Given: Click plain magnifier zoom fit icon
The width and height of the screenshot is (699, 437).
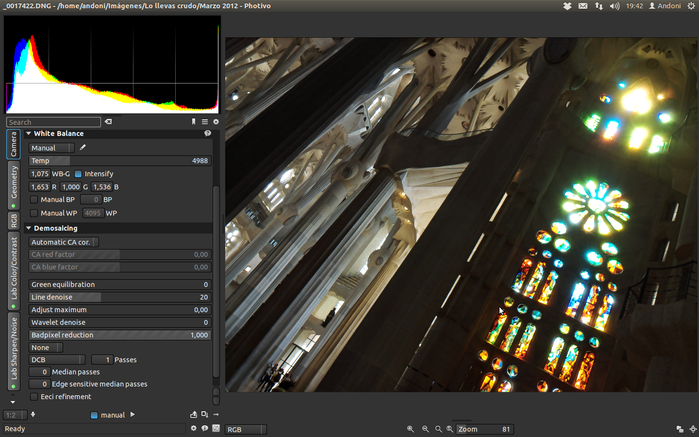Looking at the screenshot, I should 439,429.
